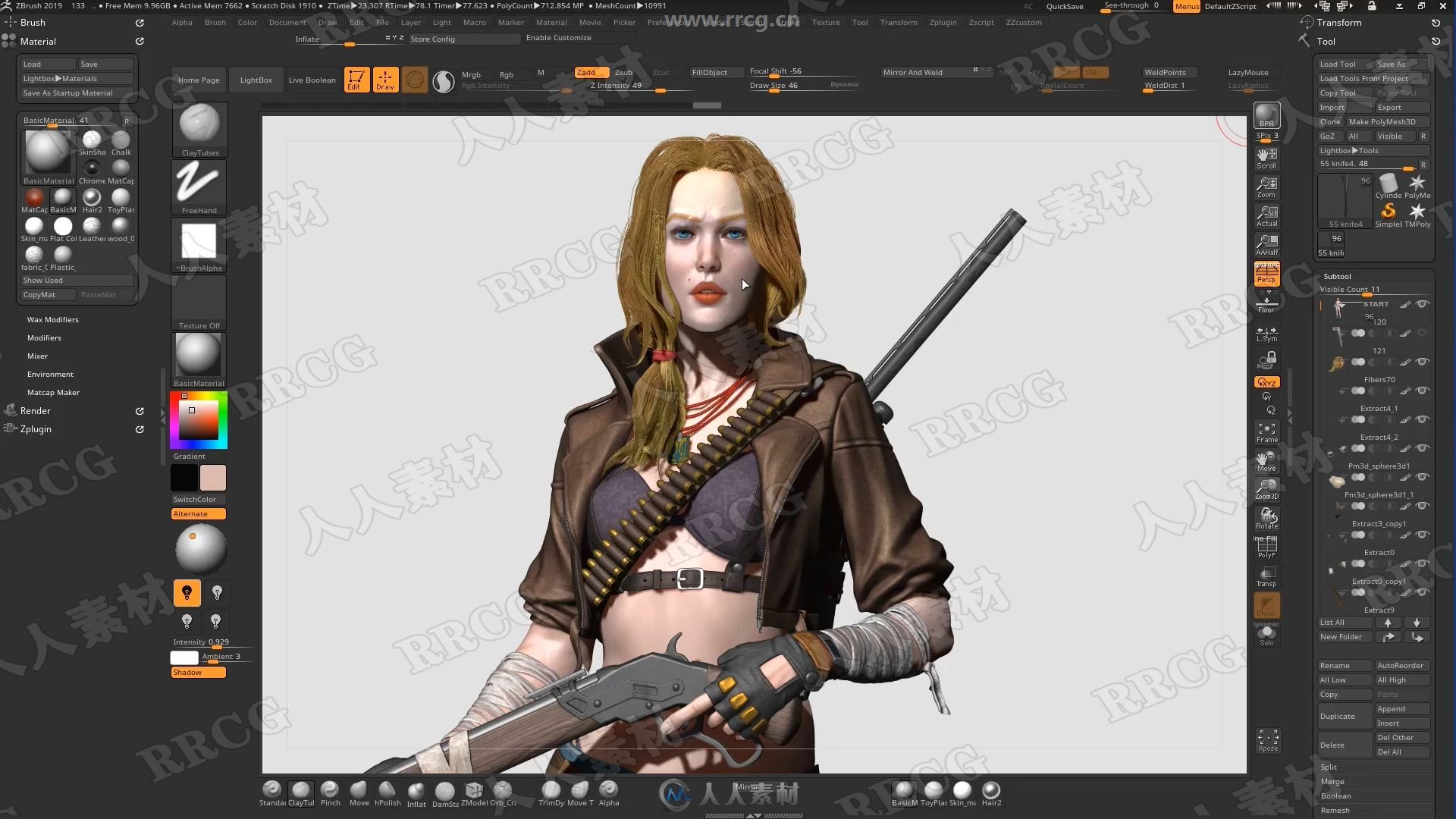Click the Render menu item

[x=35, y=411]
